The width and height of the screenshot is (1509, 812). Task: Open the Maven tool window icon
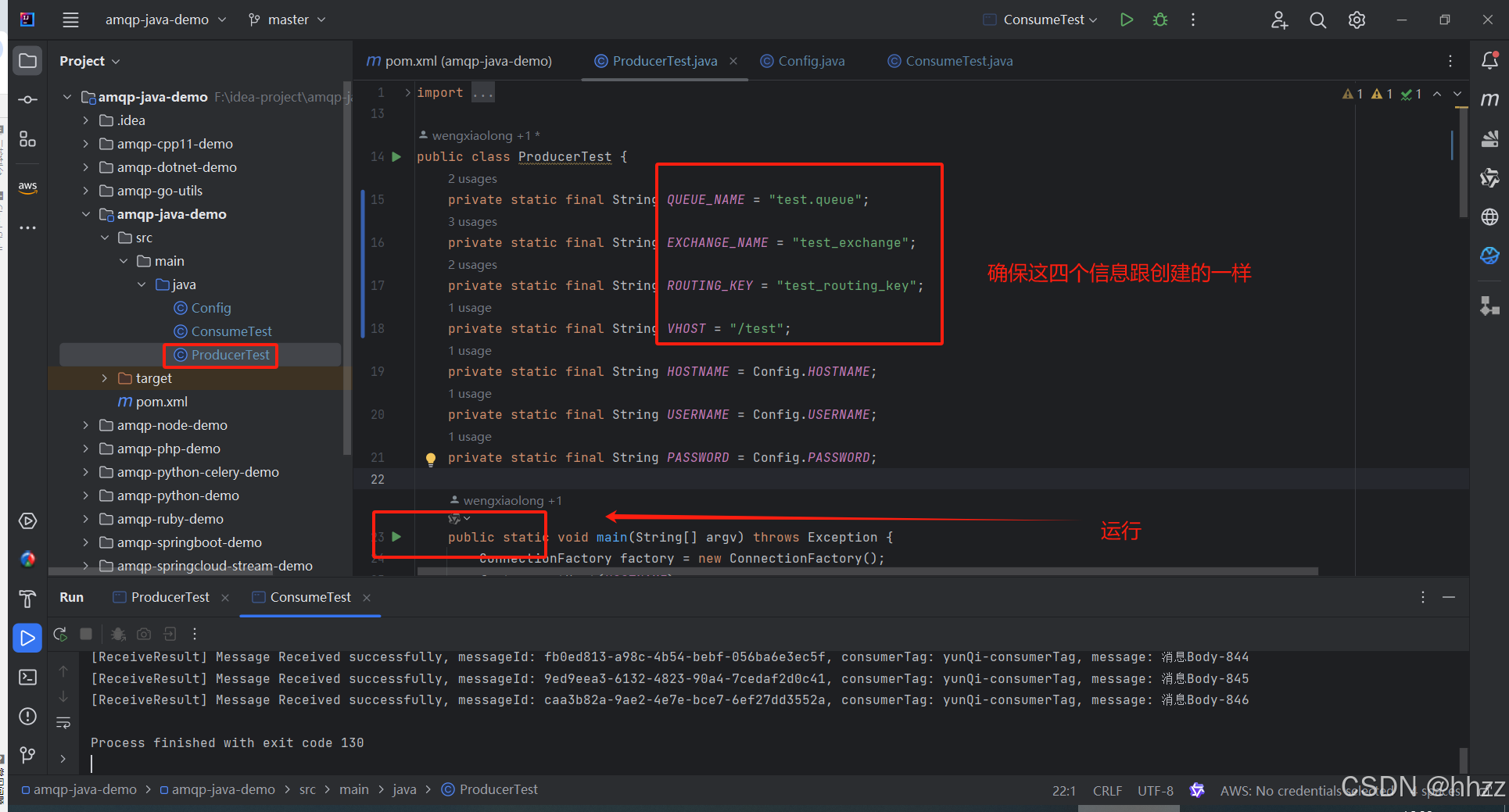1489,99
